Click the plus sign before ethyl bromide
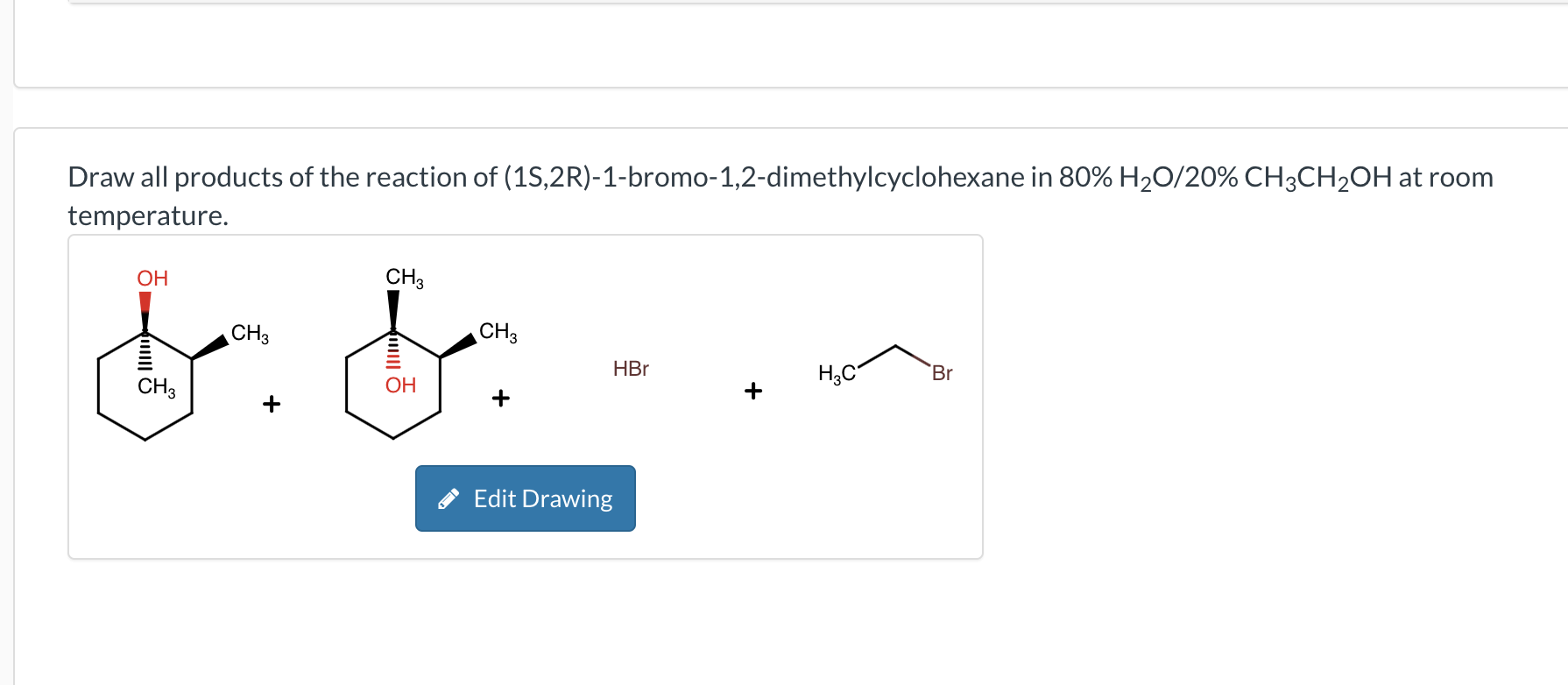 click(752, 391)
